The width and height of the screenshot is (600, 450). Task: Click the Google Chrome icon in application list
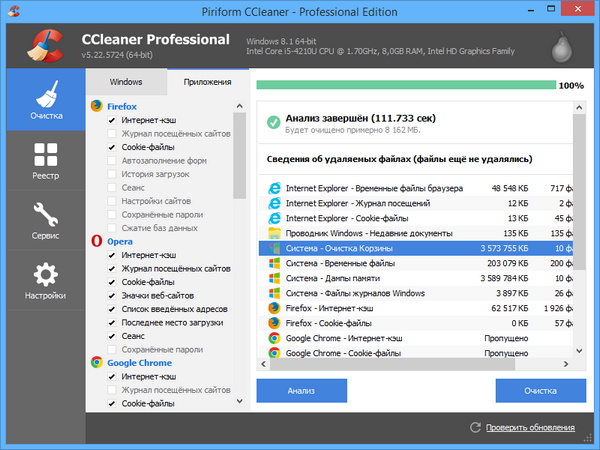(x=97, y=363)
